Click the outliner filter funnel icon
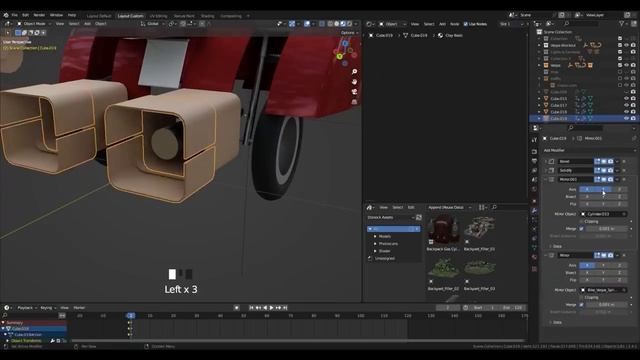 point(621,24)
